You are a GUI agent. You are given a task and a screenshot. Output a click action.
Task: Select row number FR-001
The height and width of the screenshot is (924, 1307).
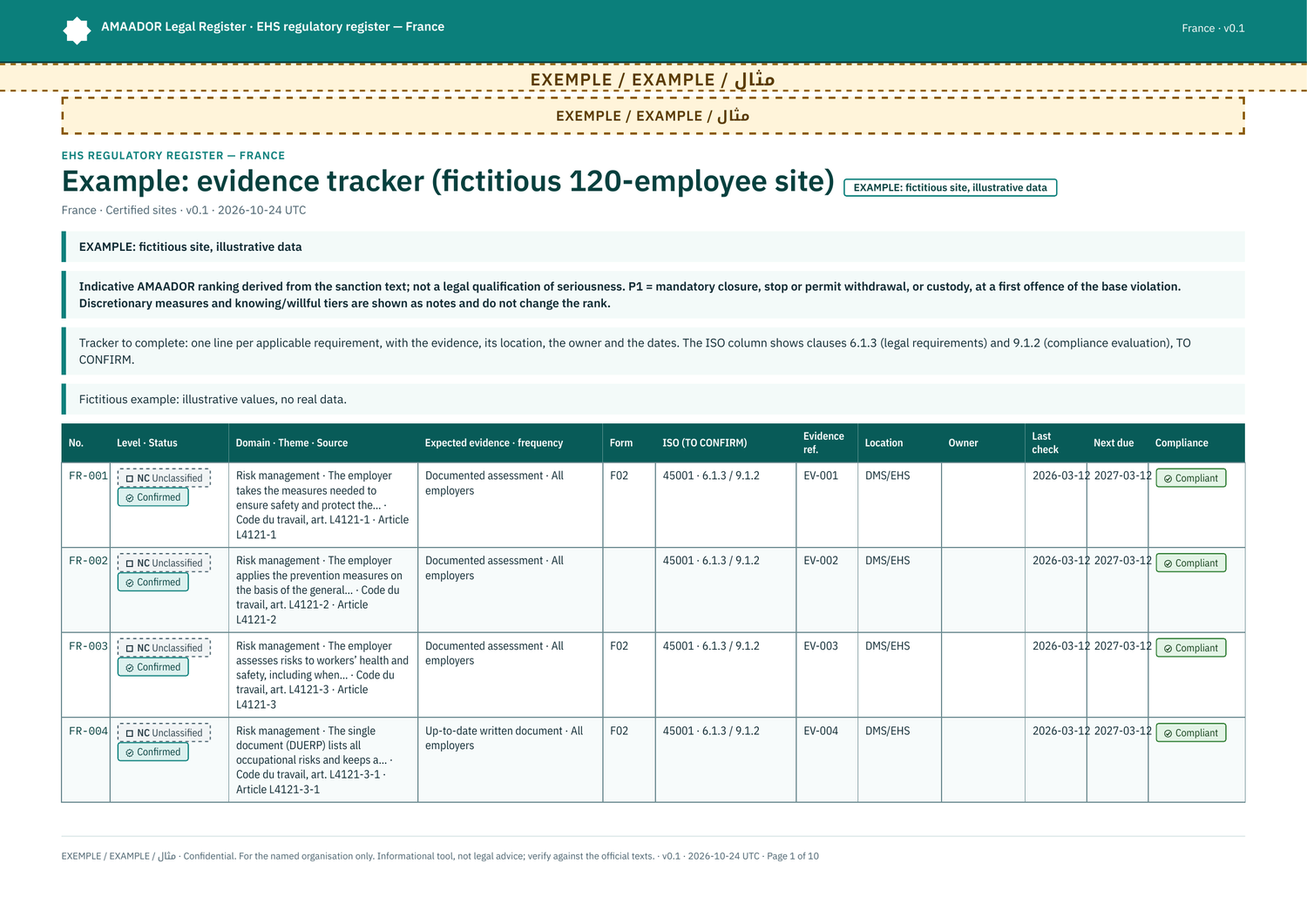point(89,476)
